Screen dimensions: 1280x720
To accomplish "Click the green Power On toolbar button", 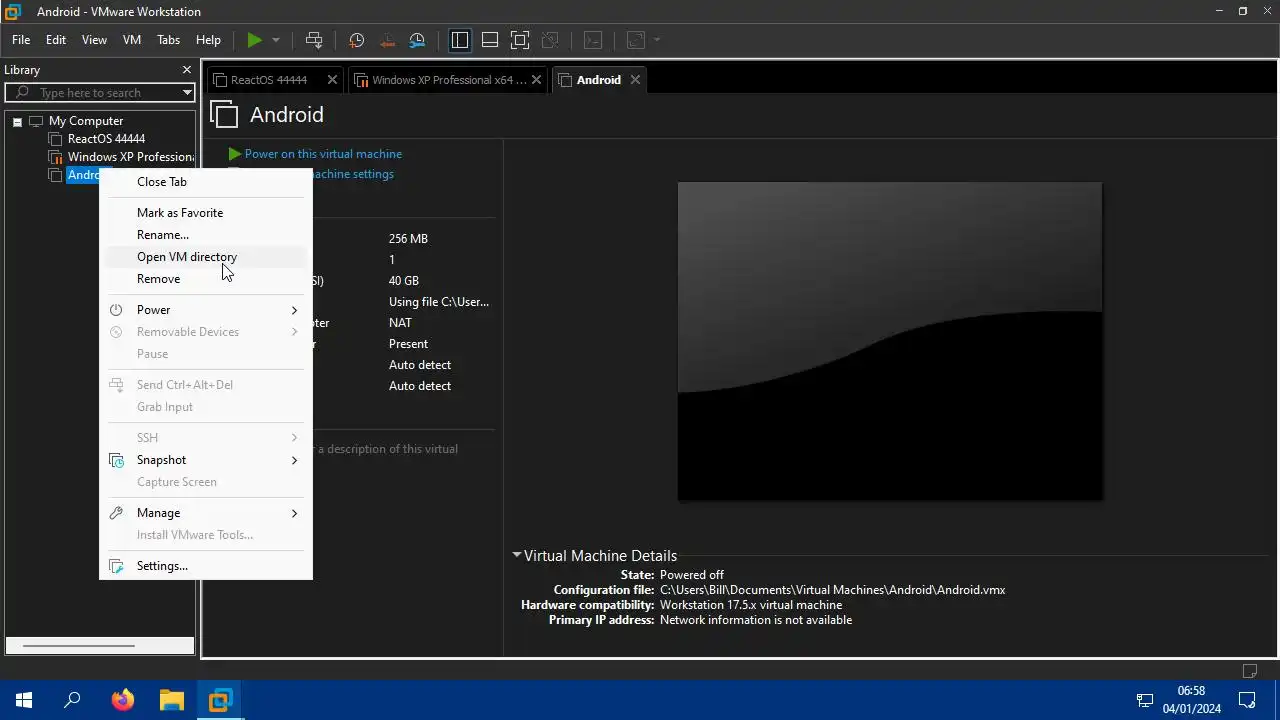I will (255, 40).
